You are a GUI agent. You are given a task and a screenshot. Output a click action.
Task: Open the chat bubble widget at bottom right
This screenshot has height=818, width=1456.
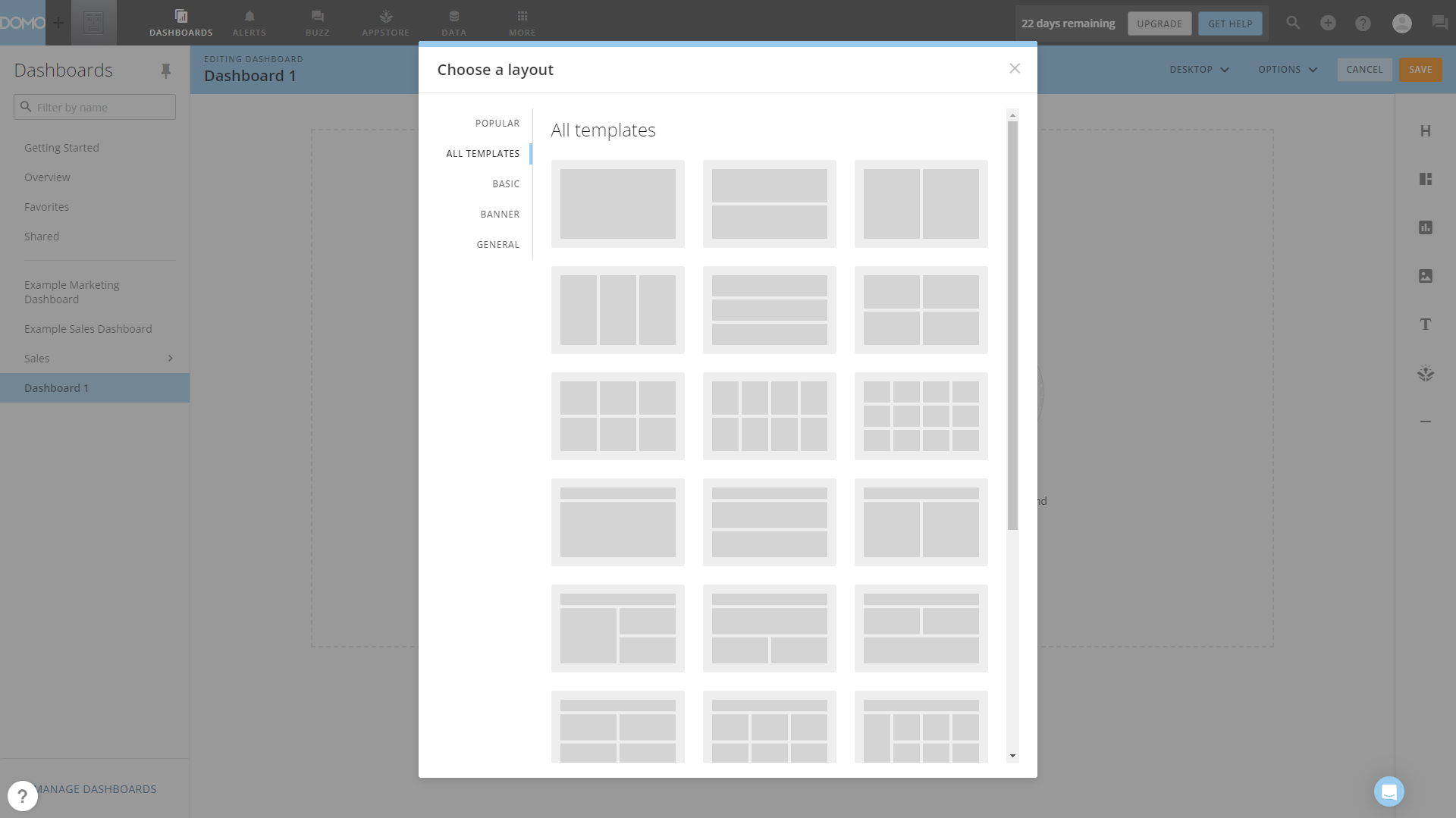click(1389, 791)
